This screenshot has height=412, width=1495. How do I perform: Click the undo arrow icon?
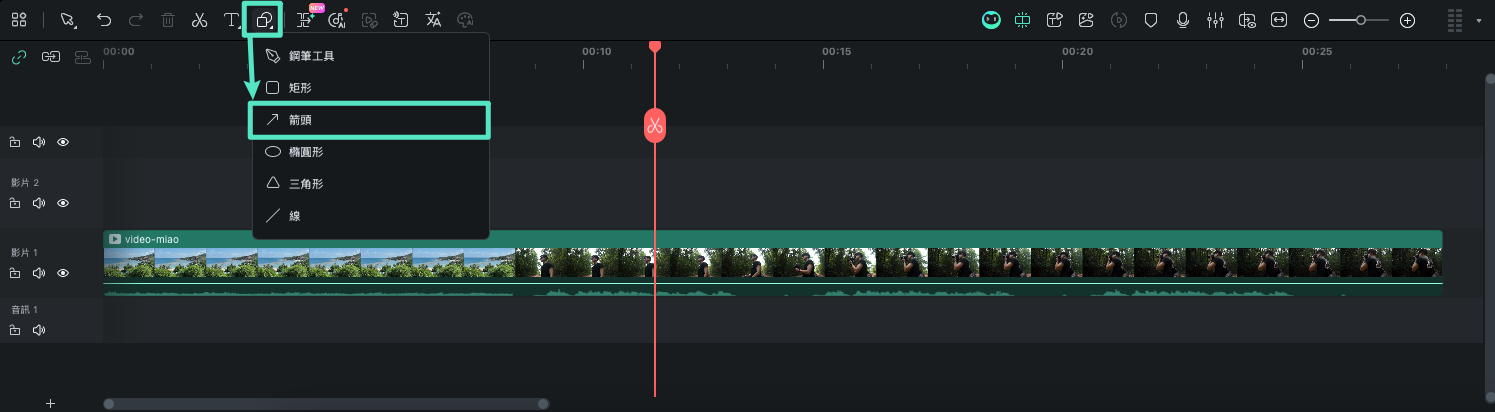click(104, 20)
